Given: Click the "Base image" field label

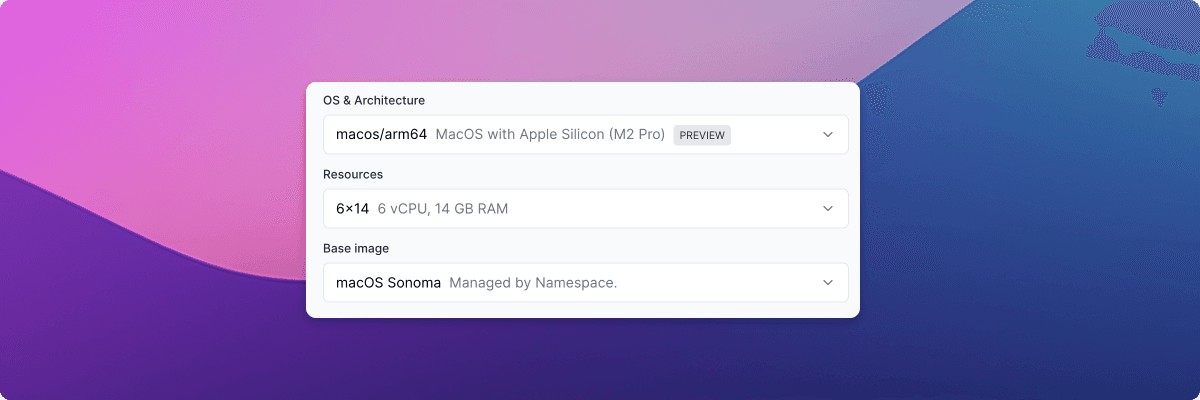Looking at the screenshot, I should point(356,248).
